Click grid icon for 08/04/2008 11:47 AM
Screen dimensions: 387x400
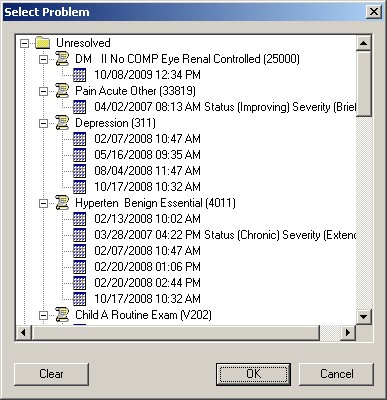(79, 171)
